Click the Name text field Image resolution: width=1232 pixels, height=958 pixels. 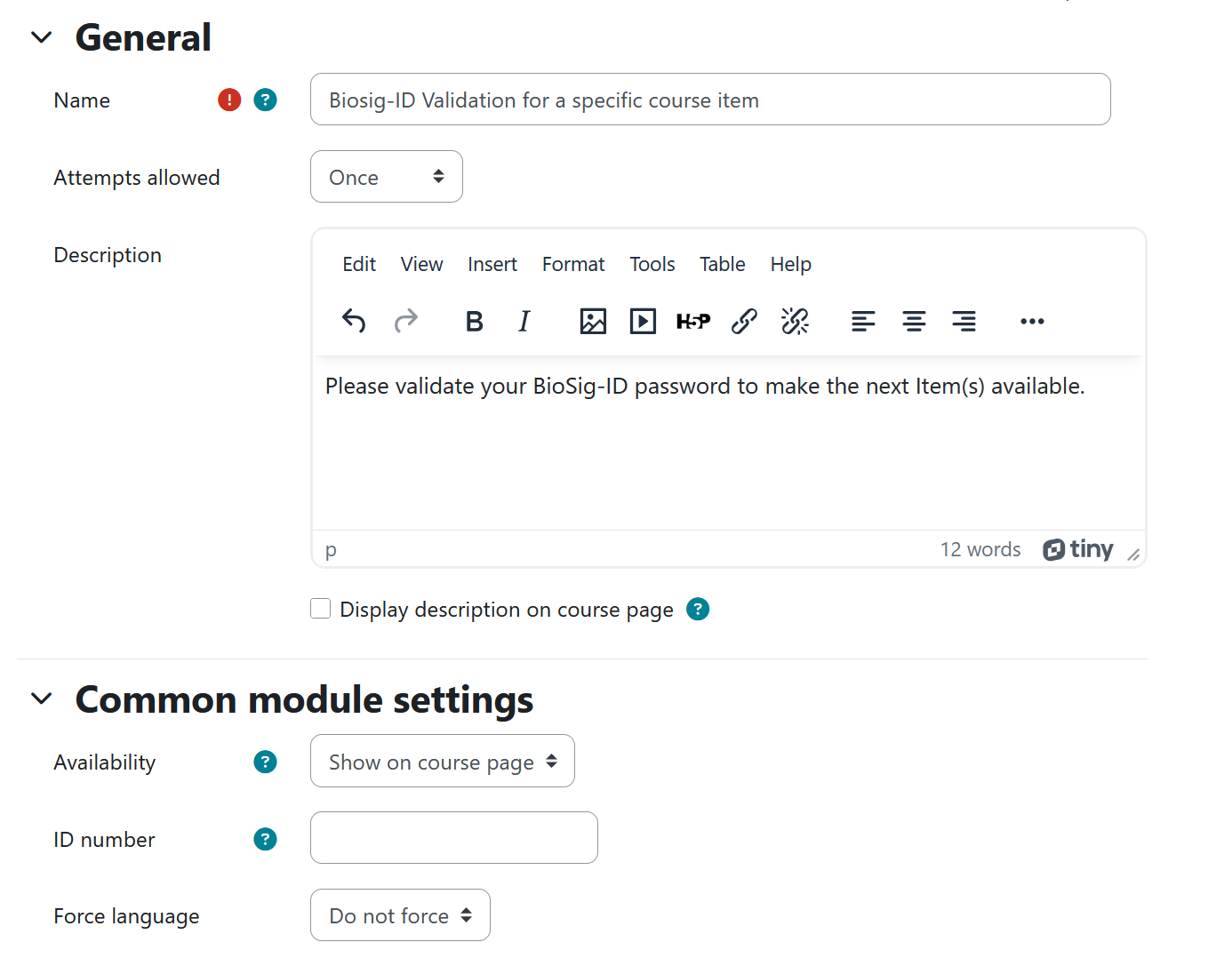tap(710, 100)
